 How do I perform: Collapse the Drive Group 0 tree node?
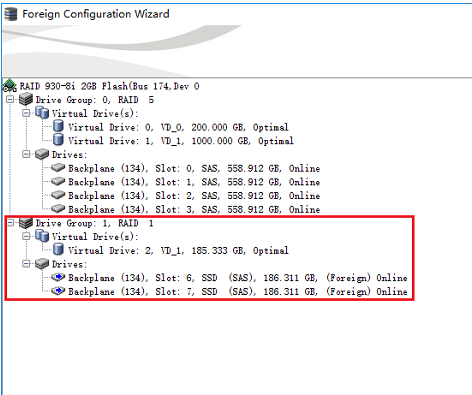(x=10, y=99)
